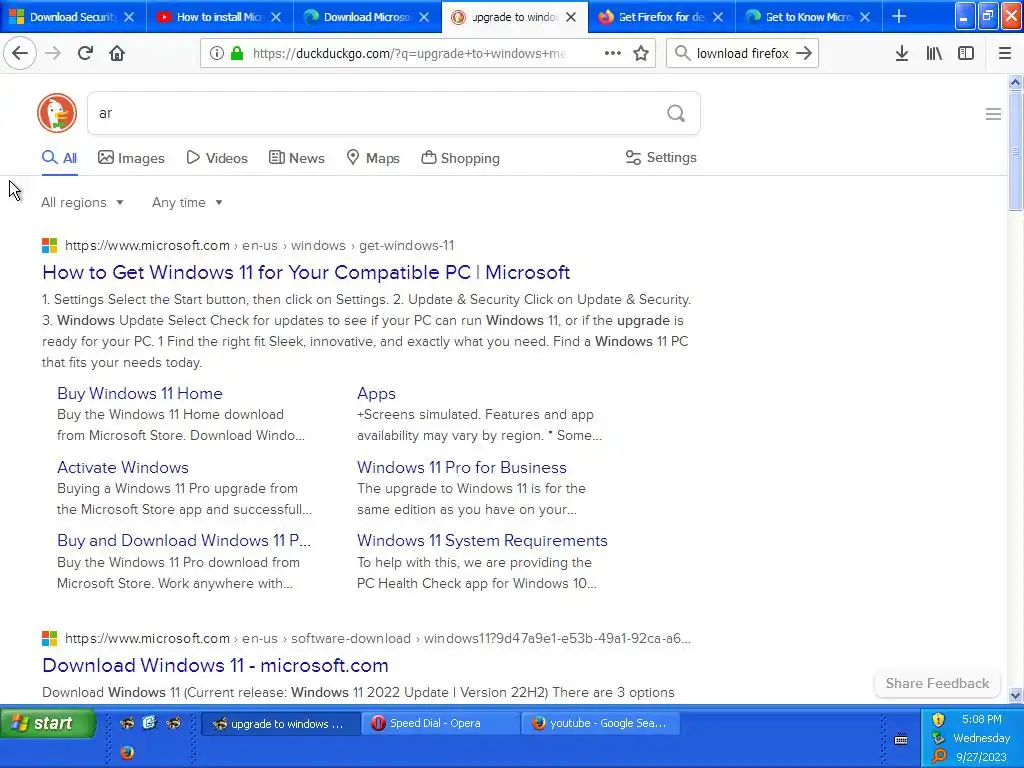Click the green padlock security icon
The width and height of the screenshot is (1024, 768).
pos(237,53)
